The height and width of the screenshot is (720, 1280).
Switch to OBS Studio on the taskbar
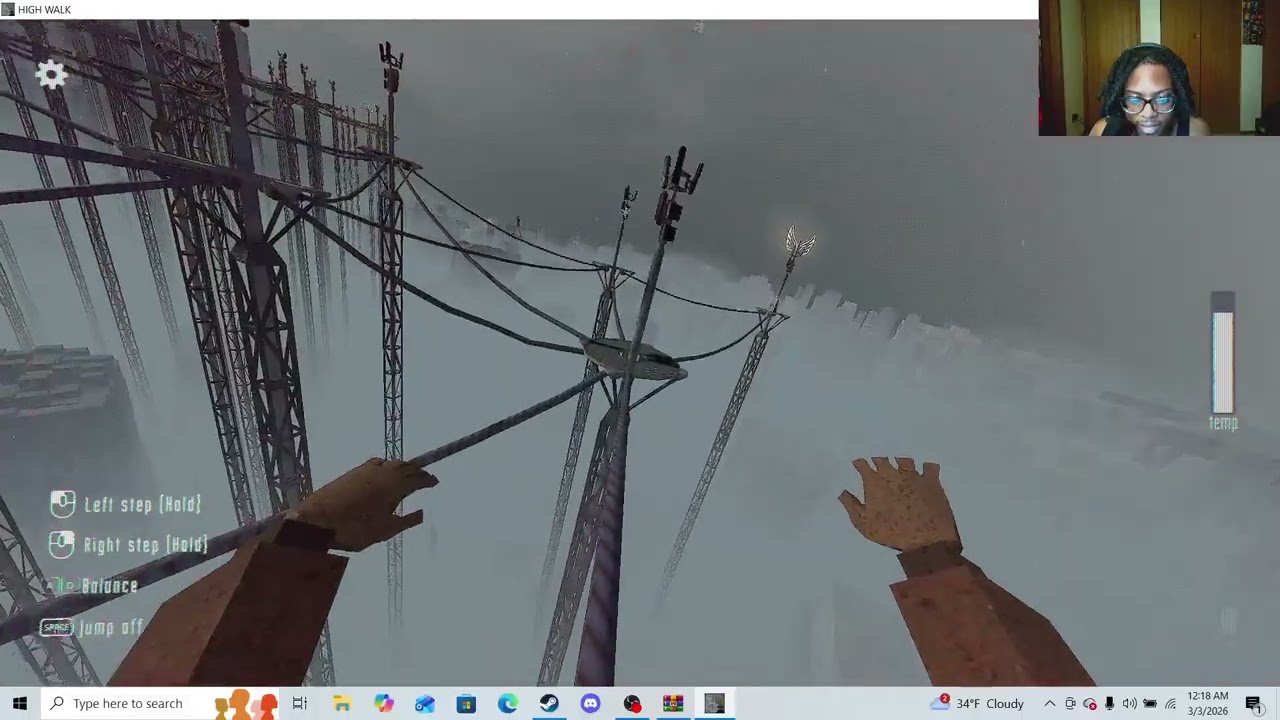pos(632,703)
